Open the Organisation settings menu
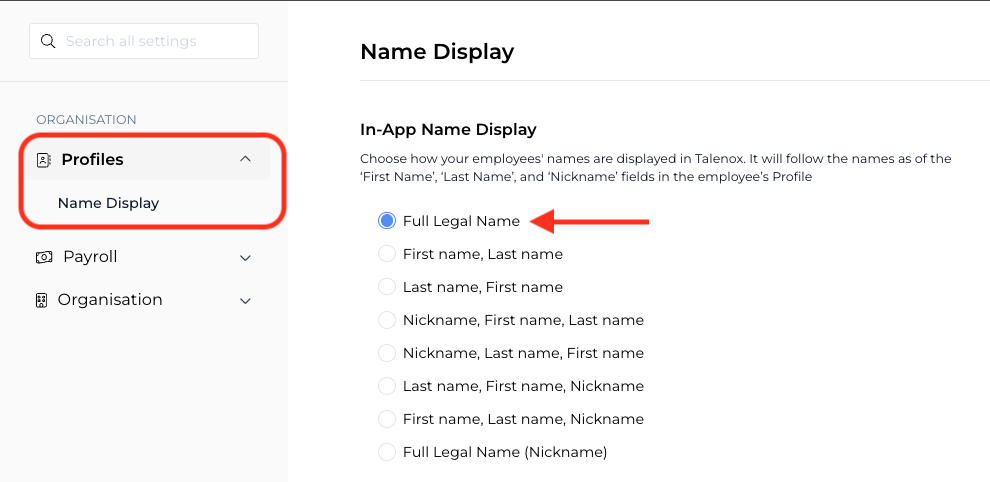This screenshot has height=482, width=990. [144, 300]
